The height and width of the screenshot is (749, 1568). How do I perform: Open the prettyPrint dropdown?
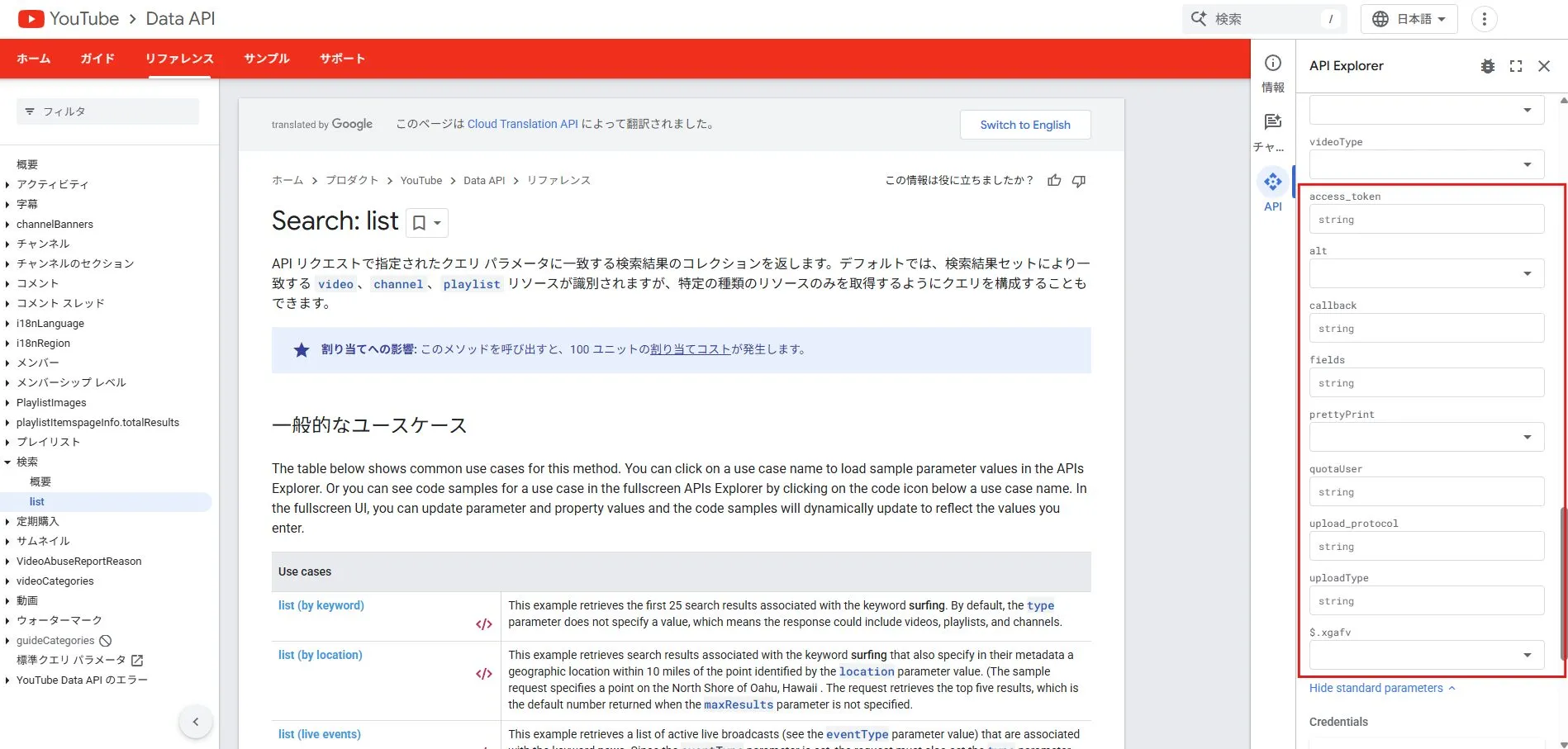click(1427, 437)
